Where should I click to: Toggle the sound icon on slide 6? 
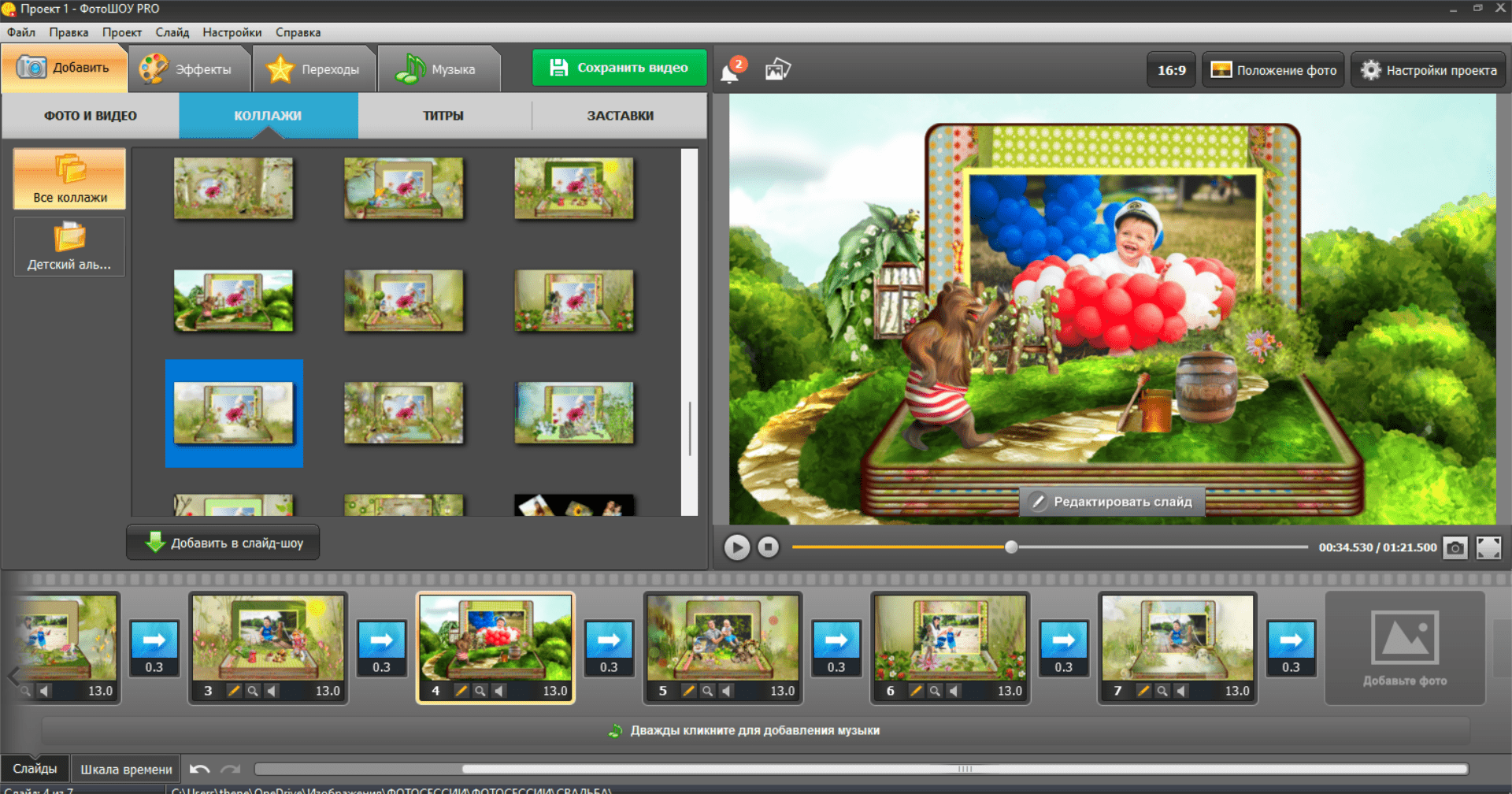[x=954, y=691]
